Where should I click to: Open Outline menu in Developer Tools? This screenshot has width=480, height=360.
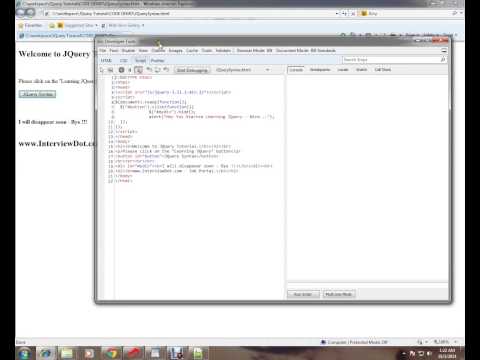tap(158, 51)
